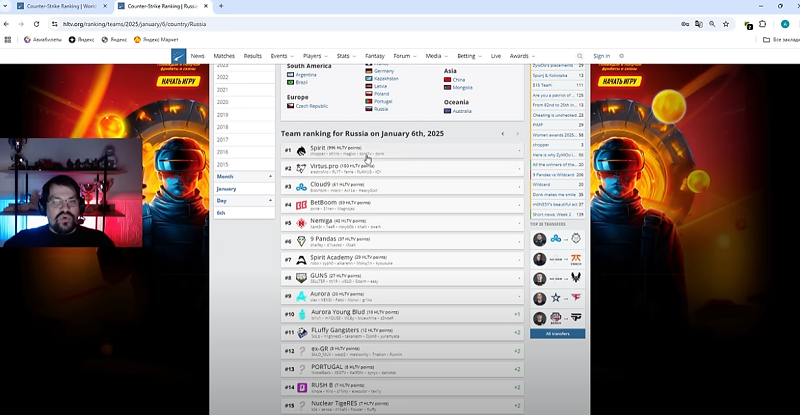This screenshot has height=415, width=800.
Task: Click the Spirit Academy team logo
Action: [302, 260]
